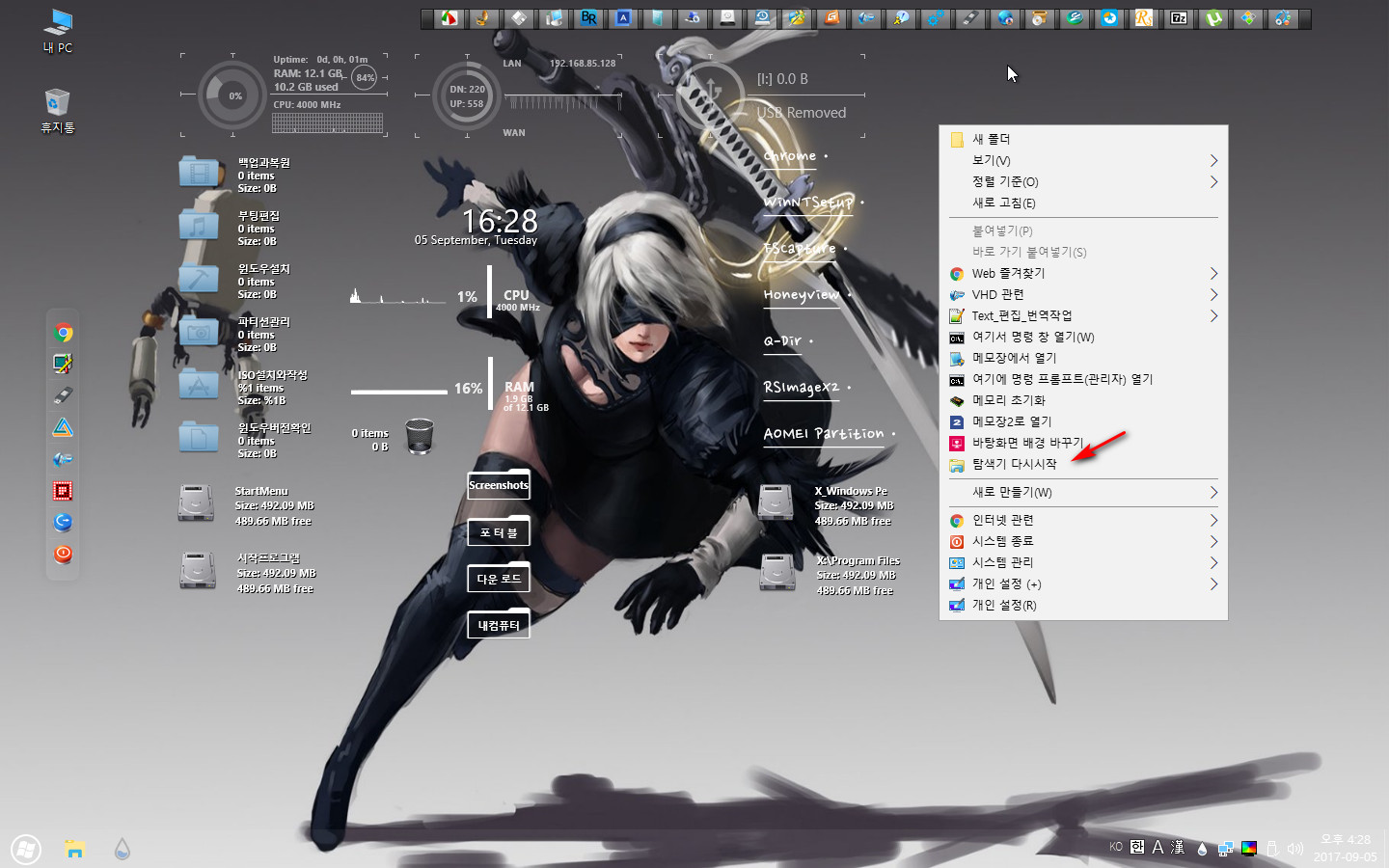Click the USB safely remove tray icon
1389x868 pixels.
1272,849
